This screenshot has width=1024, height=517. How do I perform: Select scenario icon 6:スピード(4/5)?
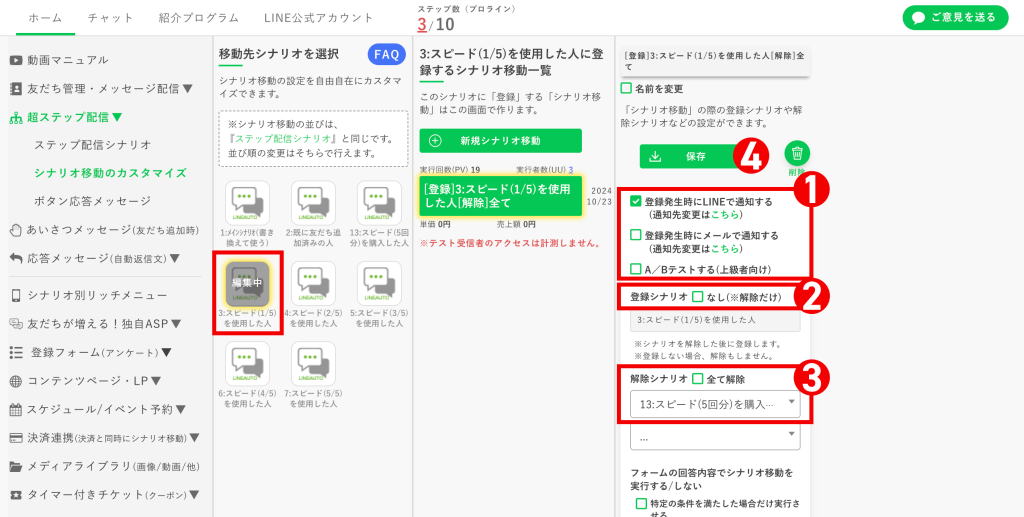pos(248,364)
